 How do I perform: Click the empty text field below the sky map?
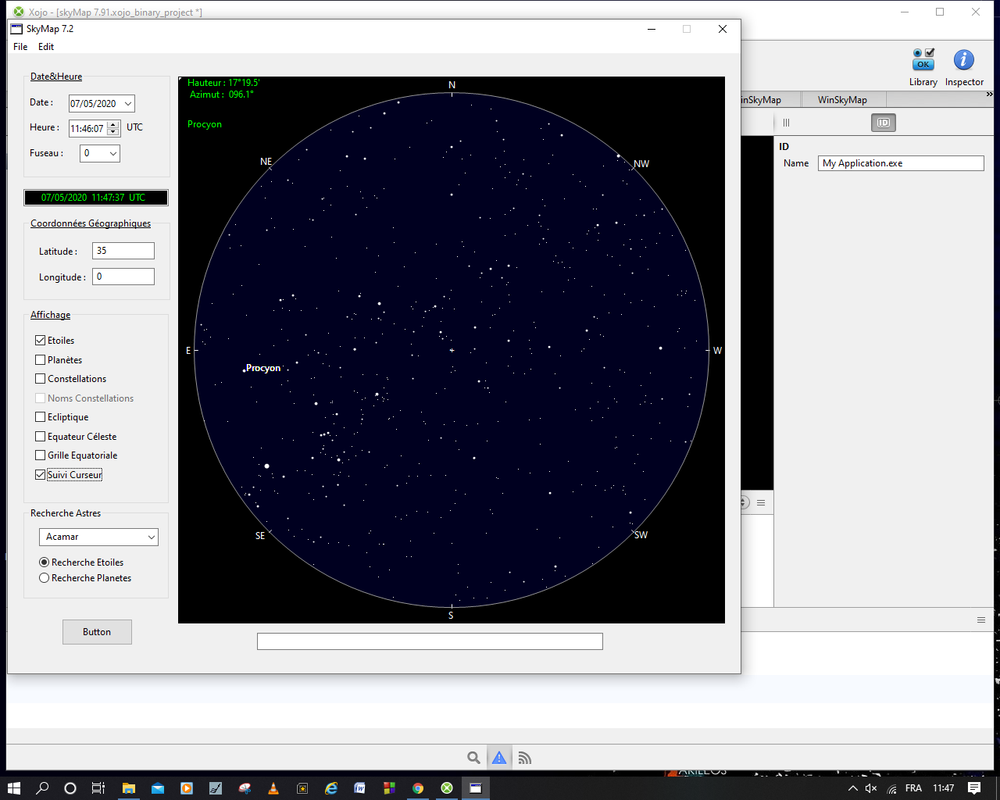[x=430, y=641]
